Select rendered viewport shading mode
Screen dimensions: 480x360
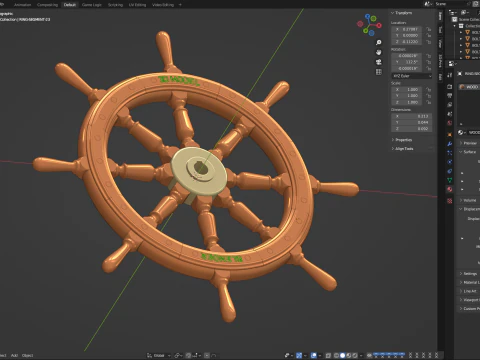click(355, 355)
